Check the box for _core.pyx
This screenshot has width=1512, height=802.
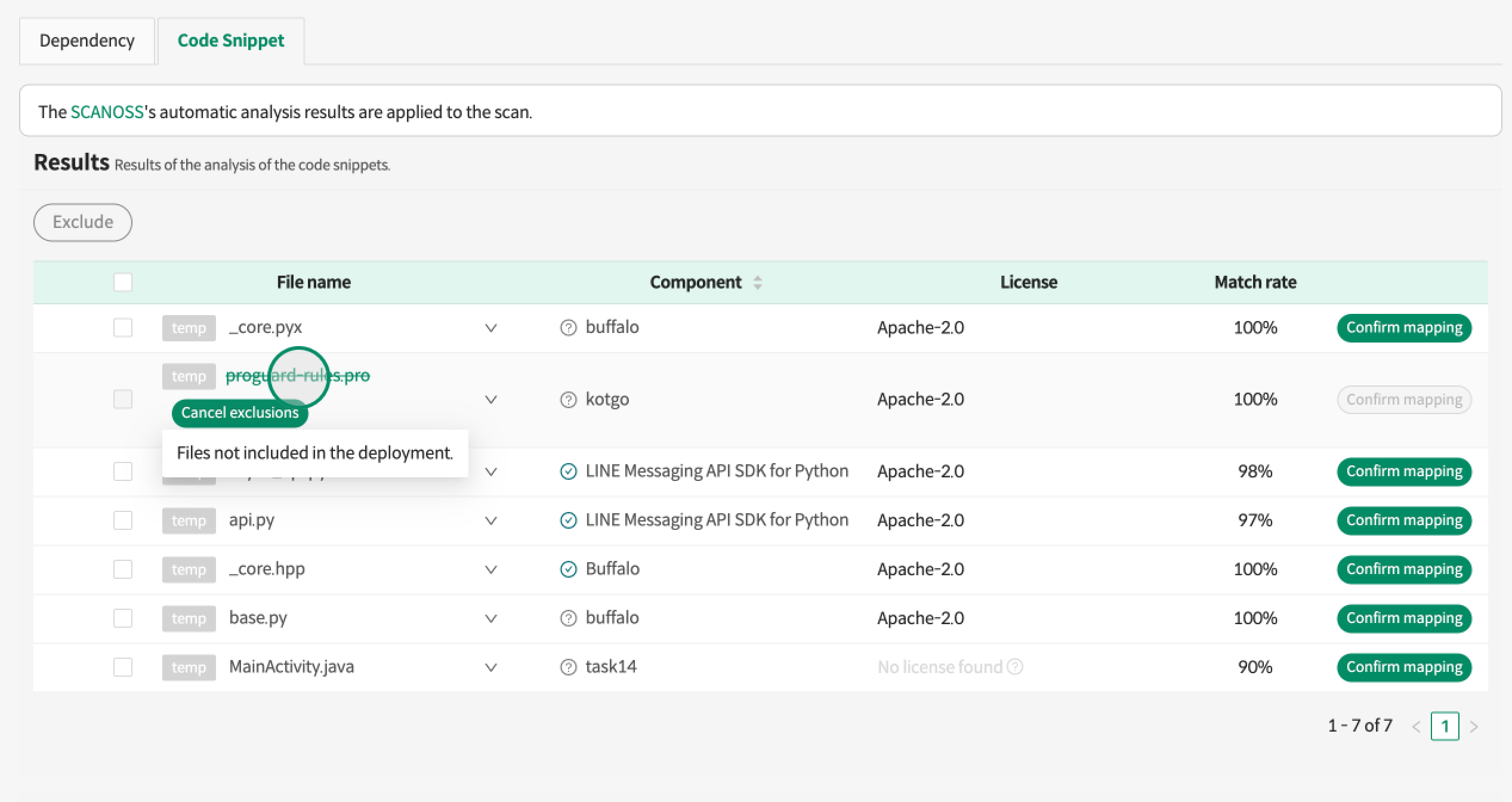pos(123,328)
